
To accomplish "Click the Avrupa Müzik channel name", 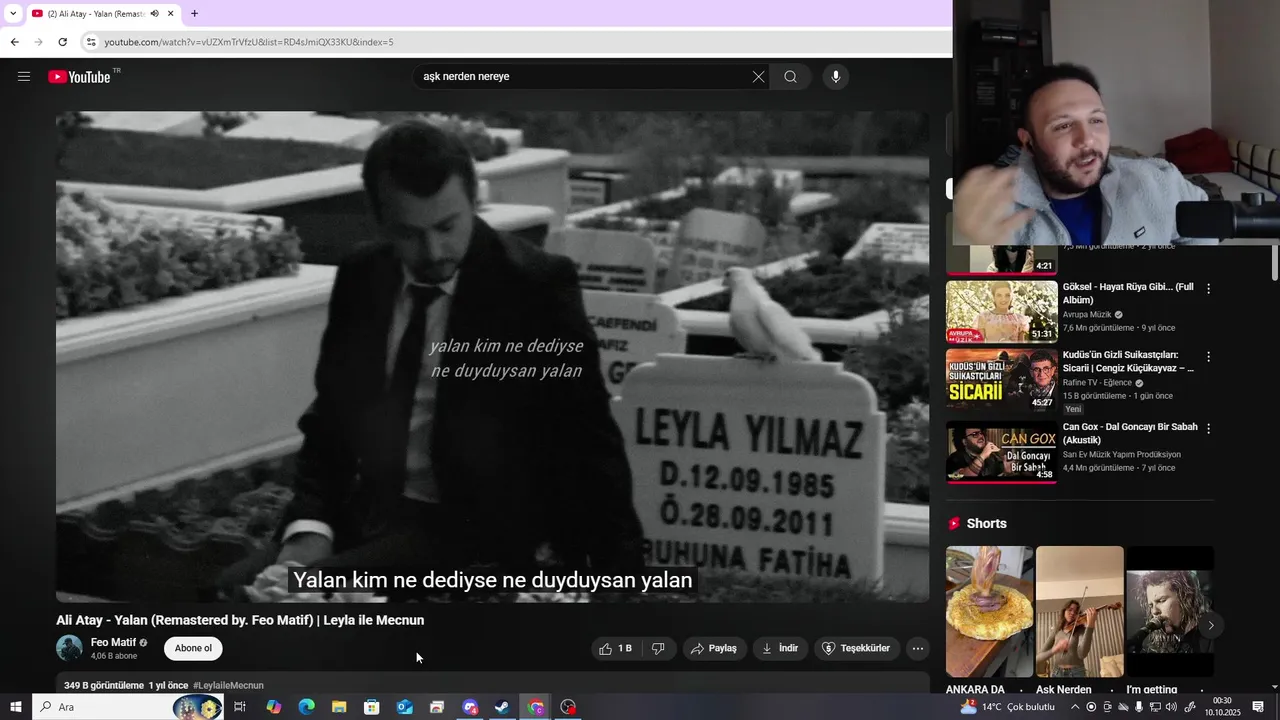I will click(1087, 314).
